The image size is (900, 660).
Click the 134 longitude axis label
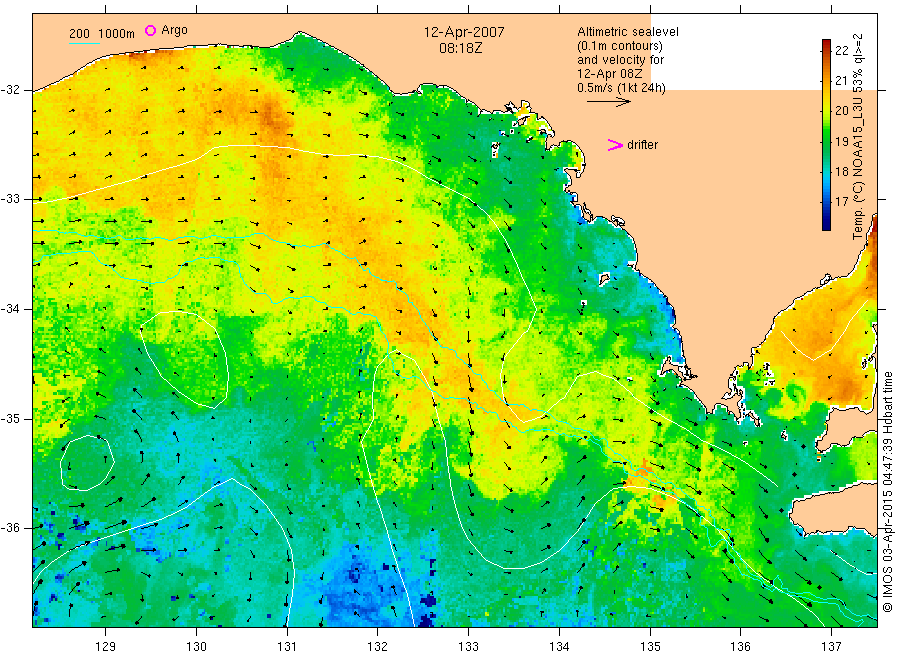[559, 646]
